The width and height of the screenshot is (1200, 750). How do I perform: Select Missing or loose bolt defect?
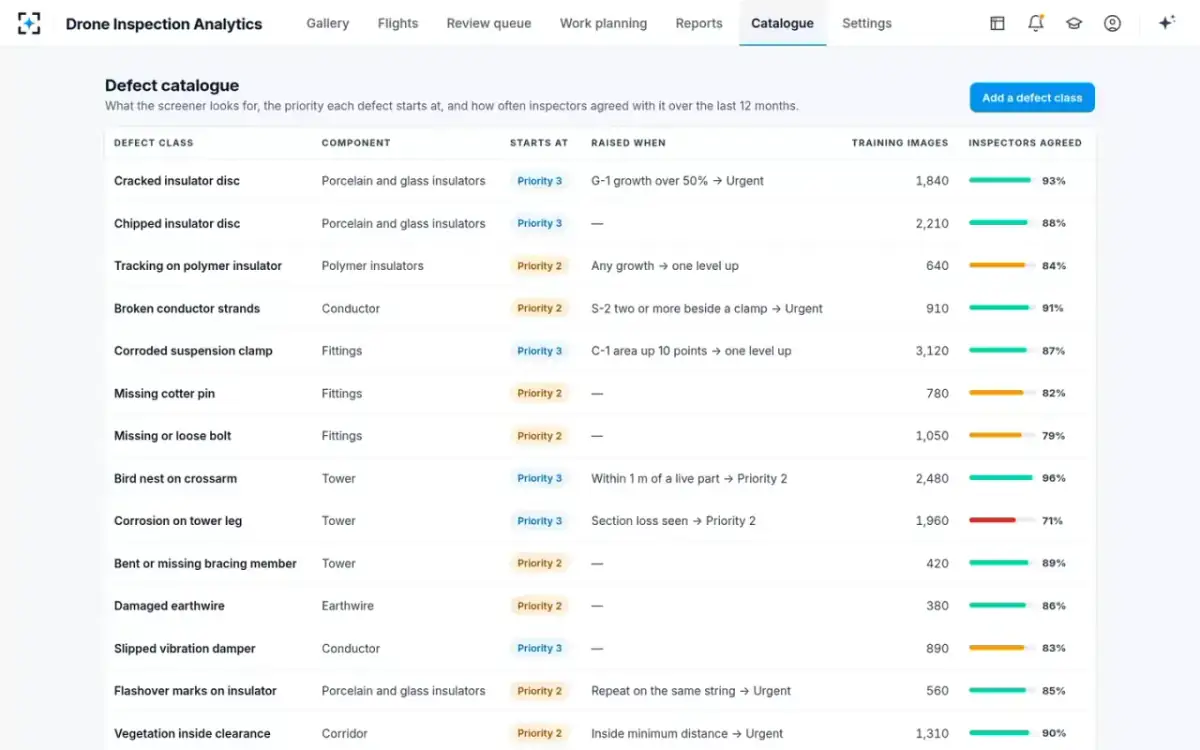point(173,436)
